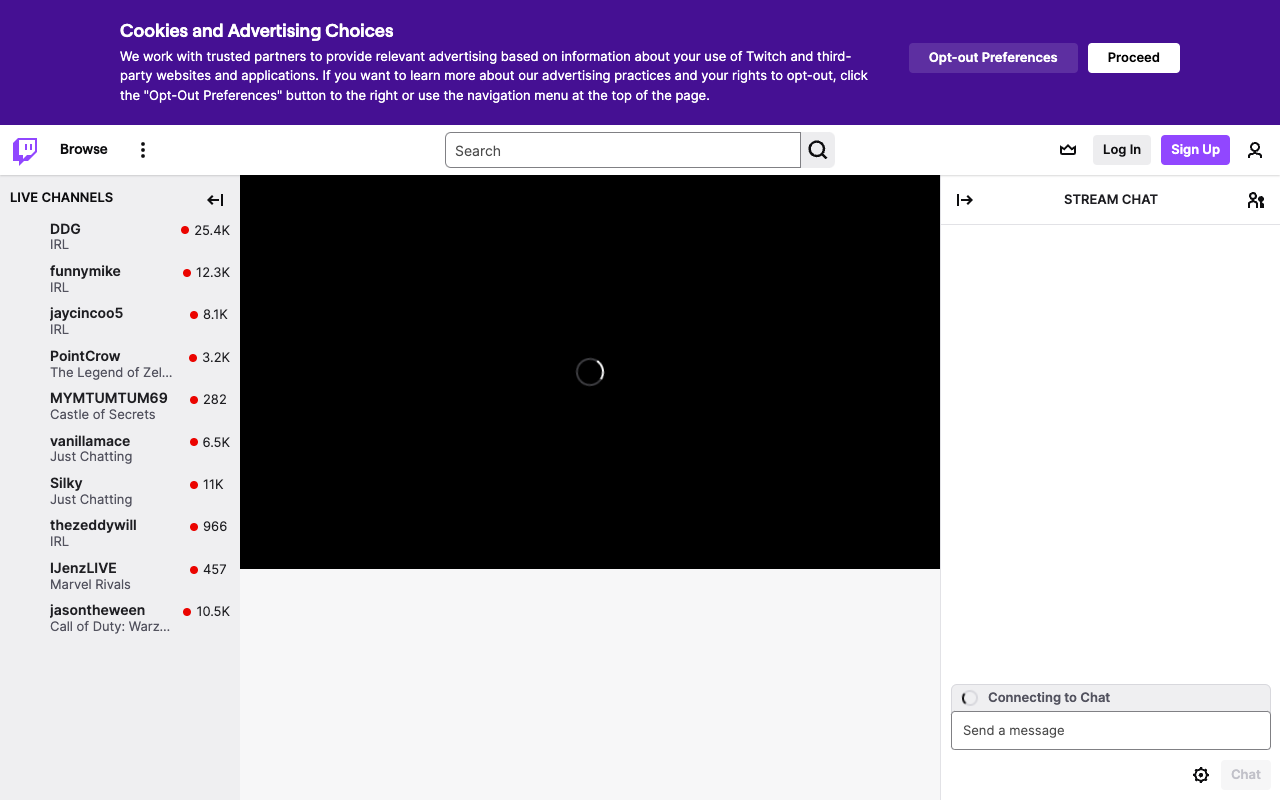Open thezeddywill live channel

[x=120, y=533]
